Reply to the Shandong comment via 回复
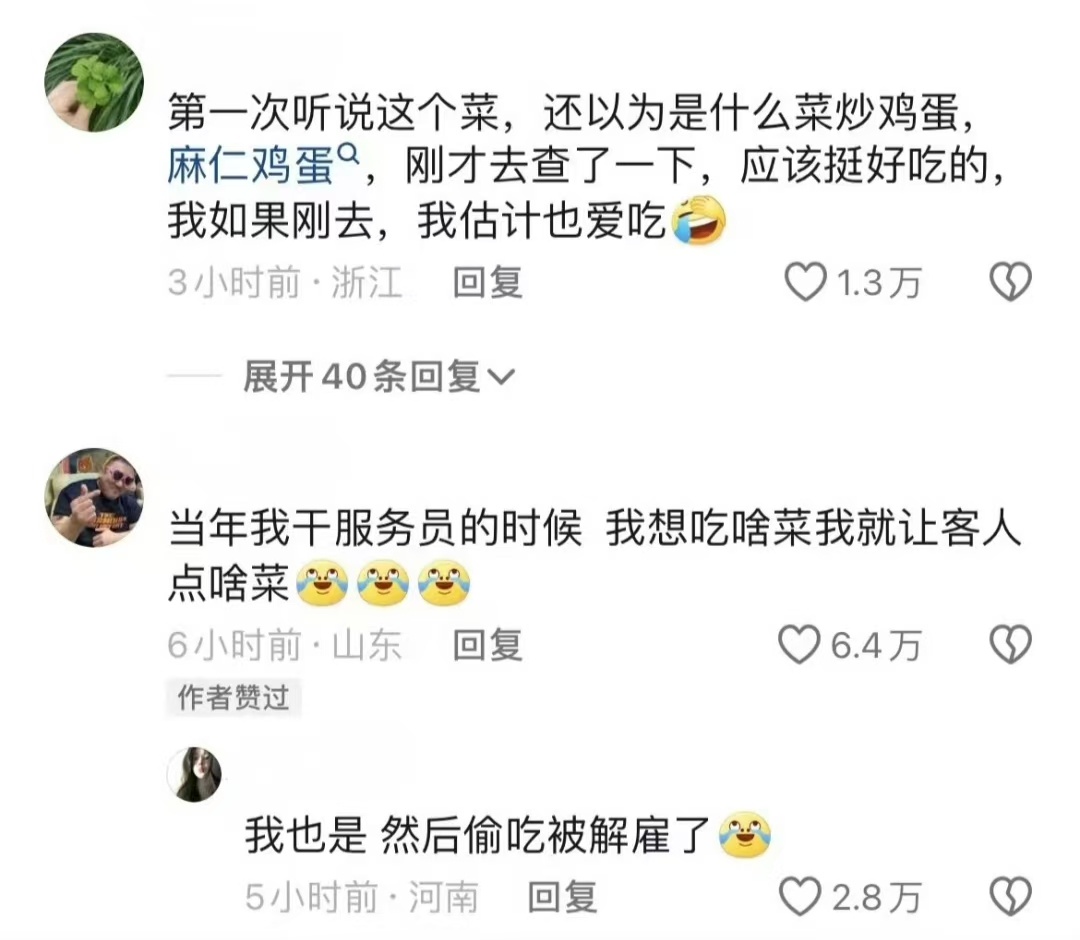Viewport: 1080px width, 940px height. click(x=488, y=645)
